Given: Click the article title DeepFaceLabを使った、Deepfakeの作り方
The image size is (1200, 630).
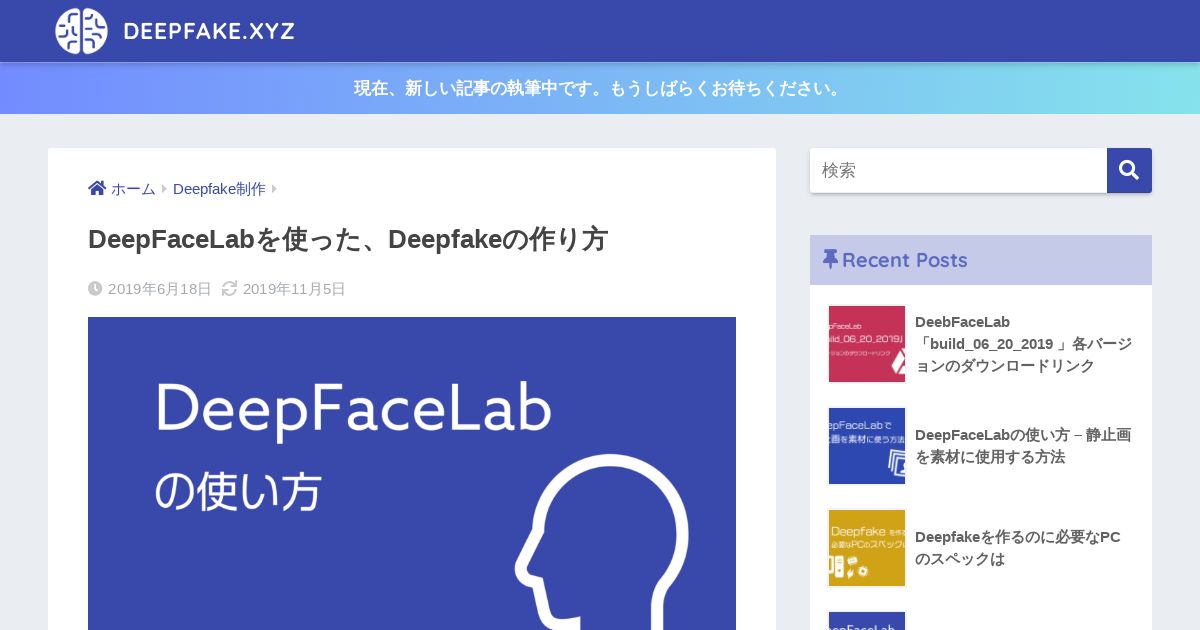Looking at the screenshot, I should coord(348,240).
